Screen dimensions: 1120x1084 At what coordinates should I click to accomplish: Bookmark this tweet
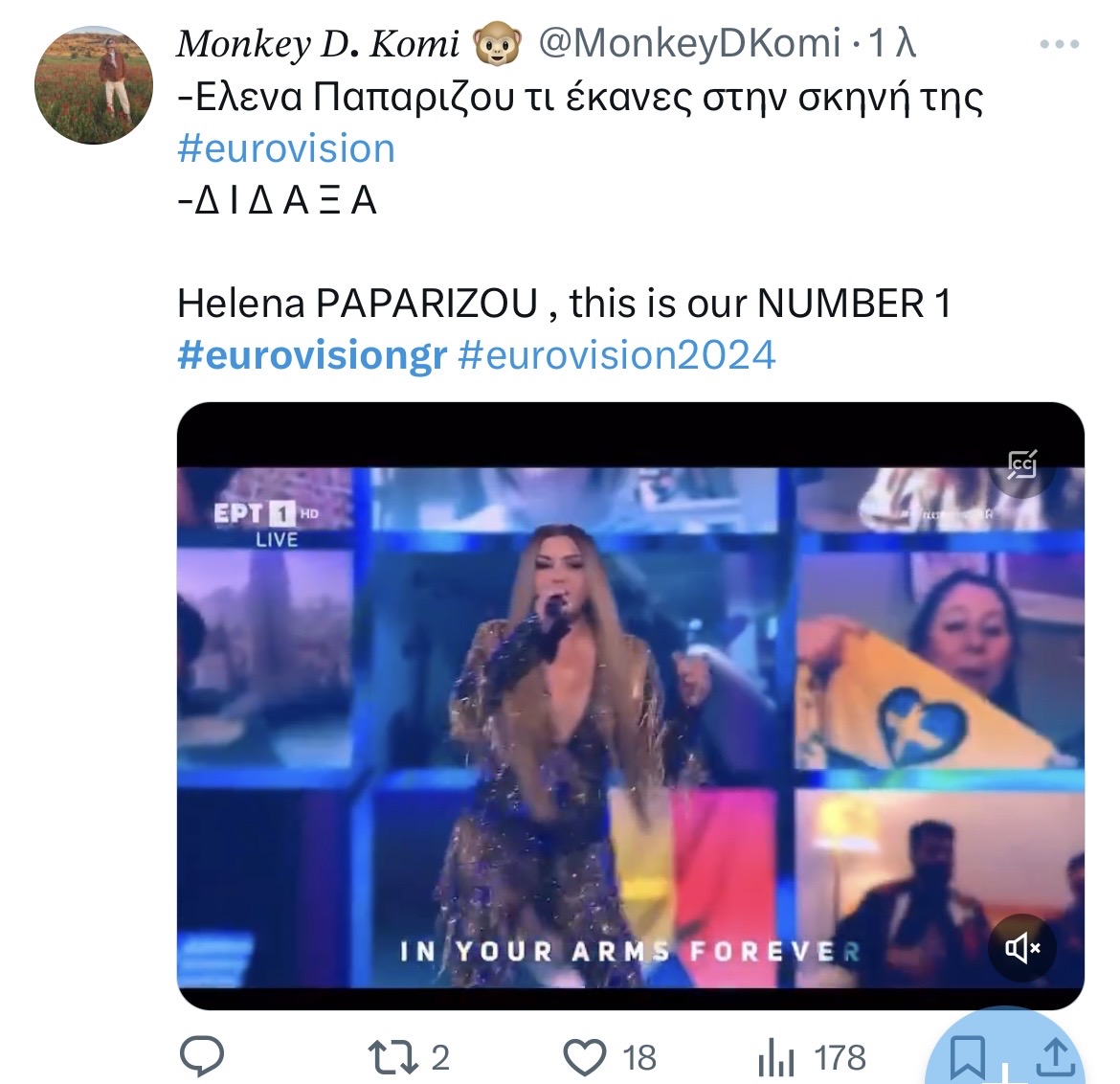coord(967,1057)
